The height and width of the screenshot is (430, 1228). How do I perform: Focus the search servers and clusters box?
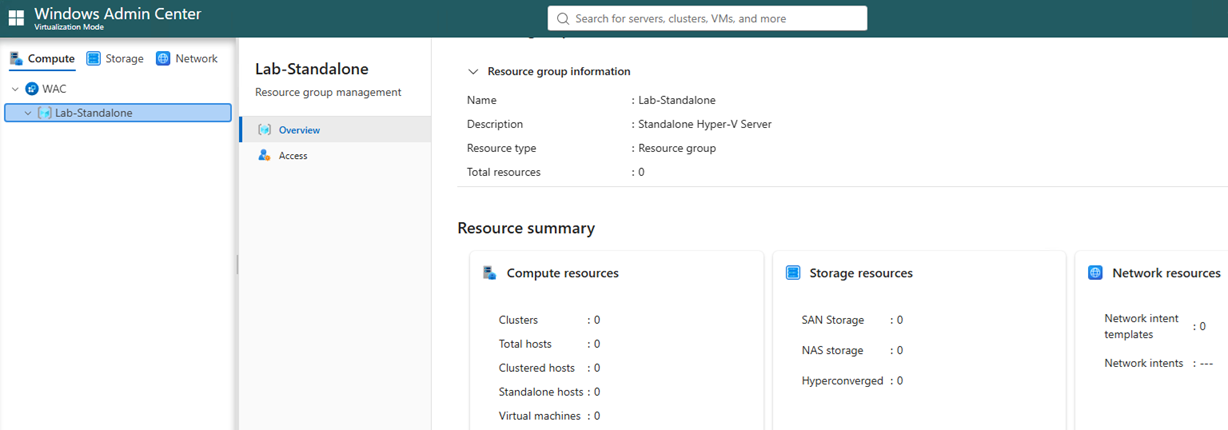707,18
